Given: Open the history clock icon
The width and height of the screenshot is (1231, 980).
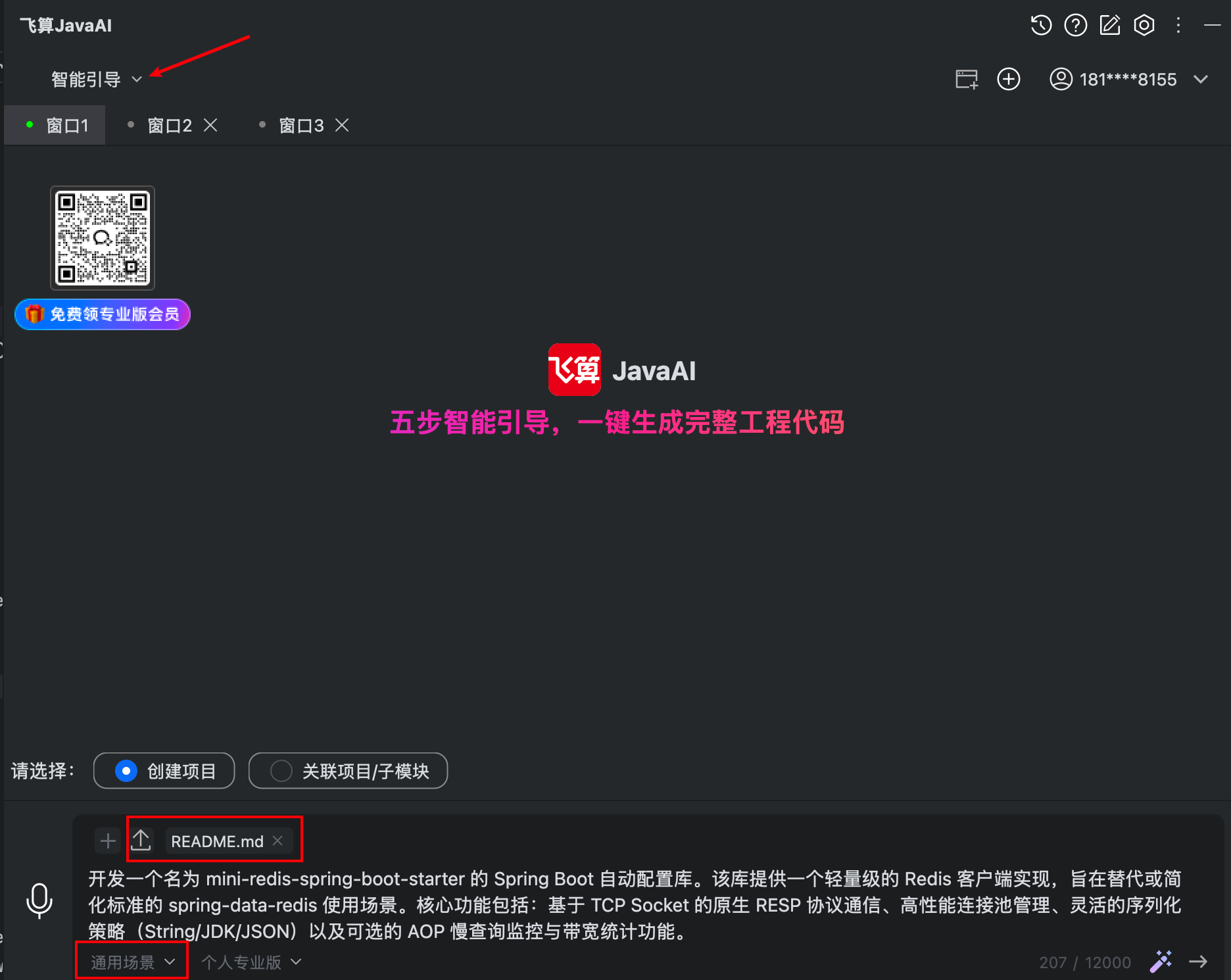Looking at the screenshot, I should click(x=1041, y=26).
